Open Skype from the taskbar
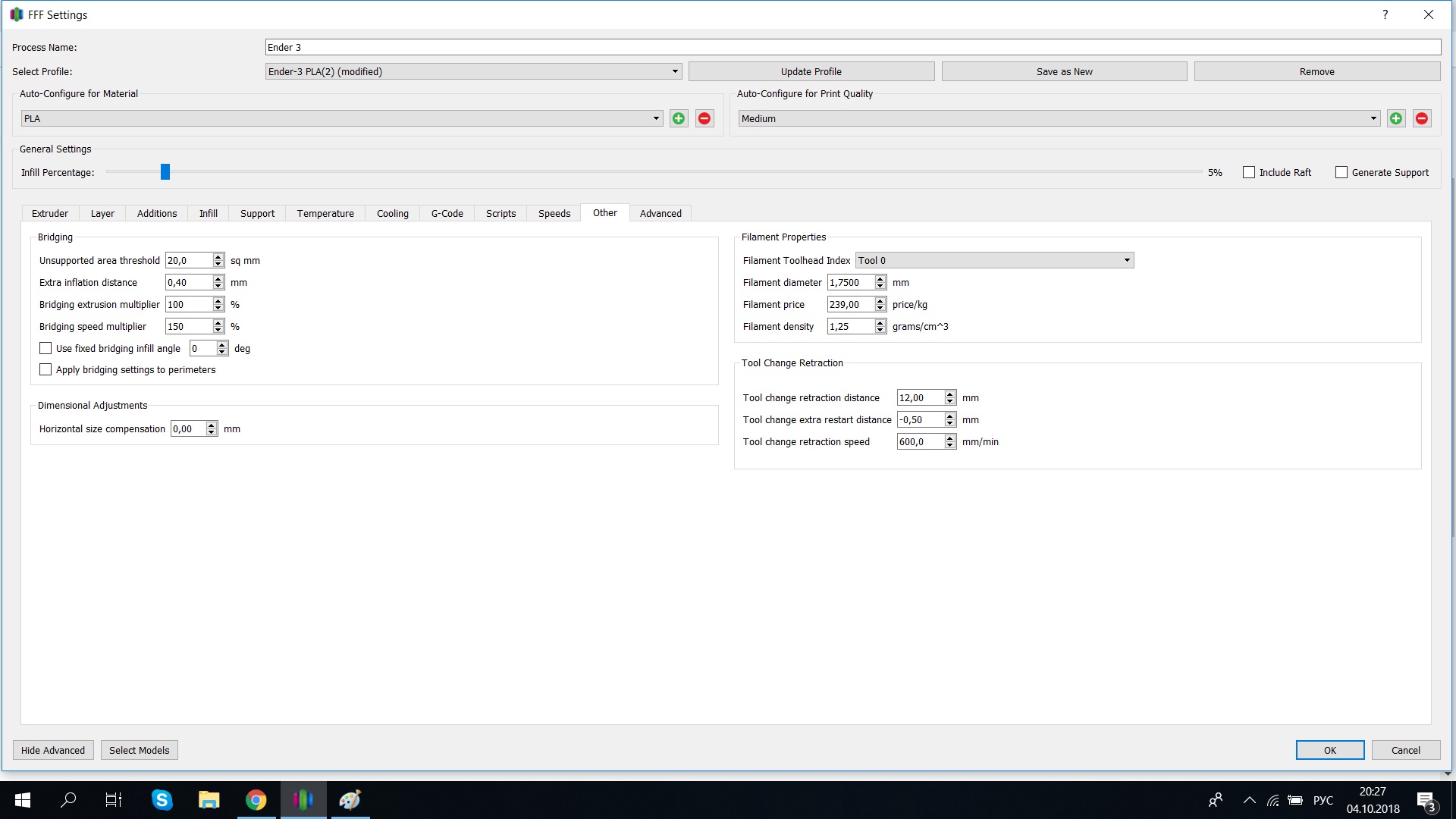 coord(162,800)
